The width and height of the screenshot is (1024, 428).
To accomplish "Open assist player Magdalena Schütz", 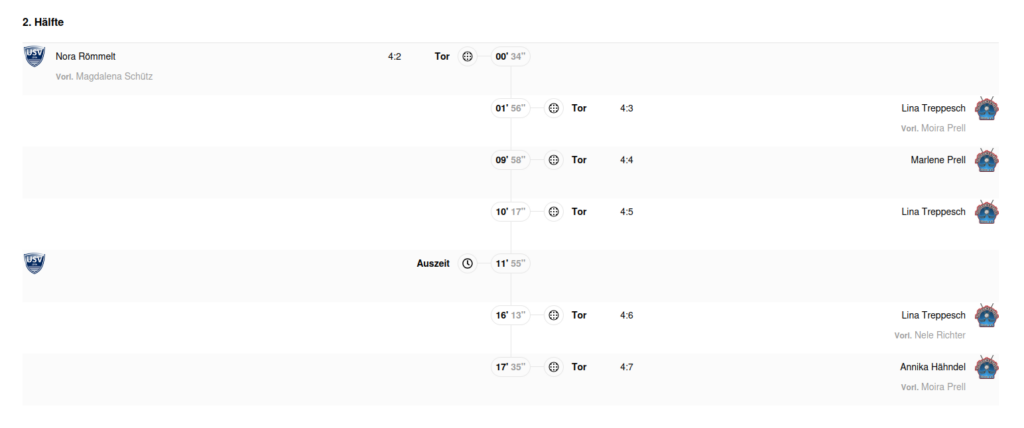I will (114, 76).
